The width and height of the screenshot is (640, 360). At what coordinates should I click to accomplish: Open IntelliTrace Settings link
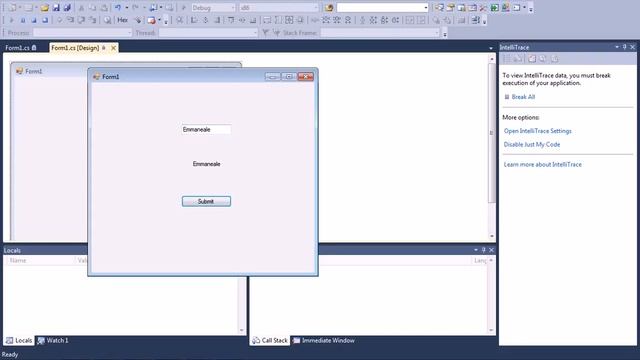point(538,131)
